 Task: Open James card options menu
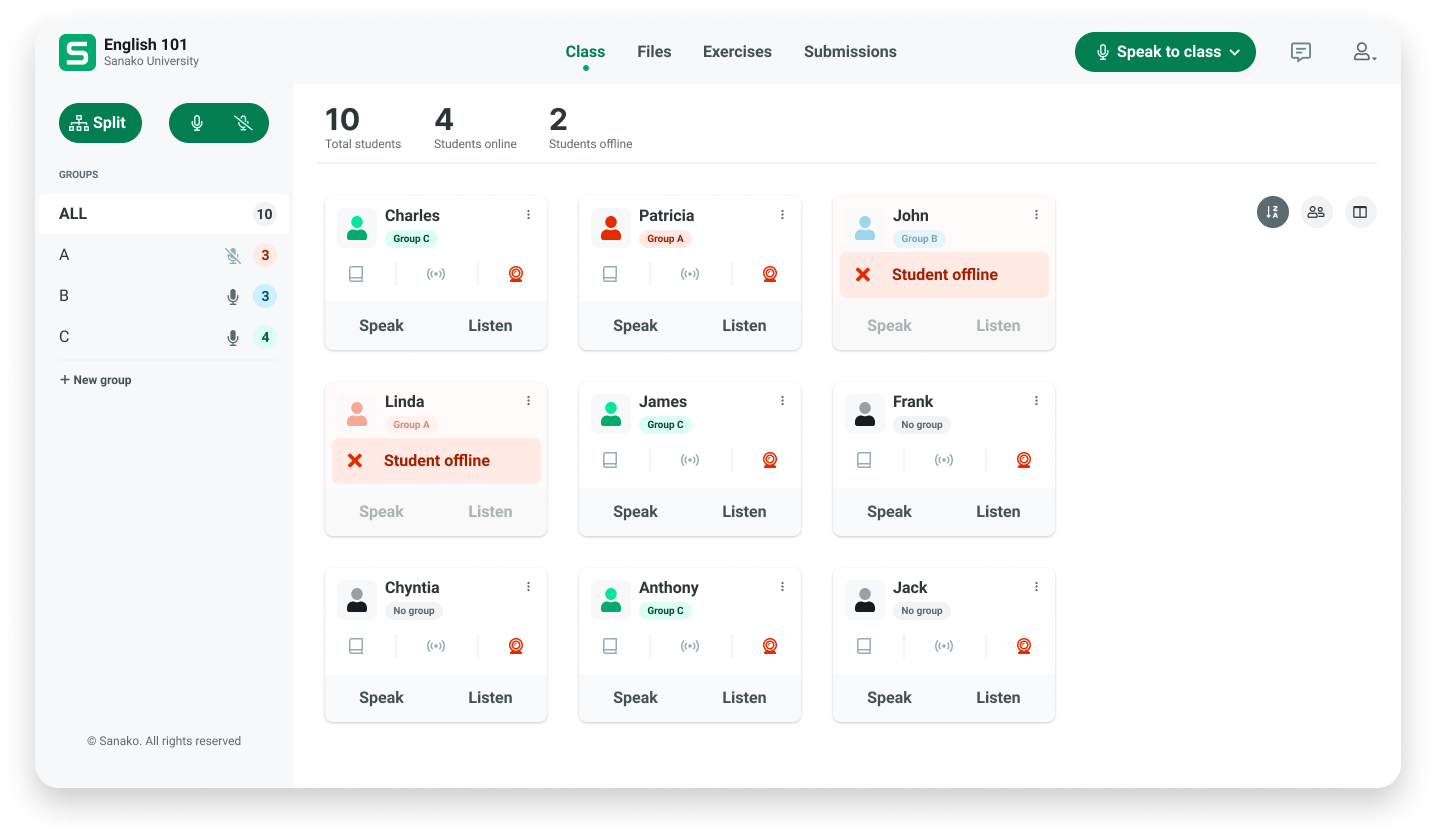tap(782, 401)
